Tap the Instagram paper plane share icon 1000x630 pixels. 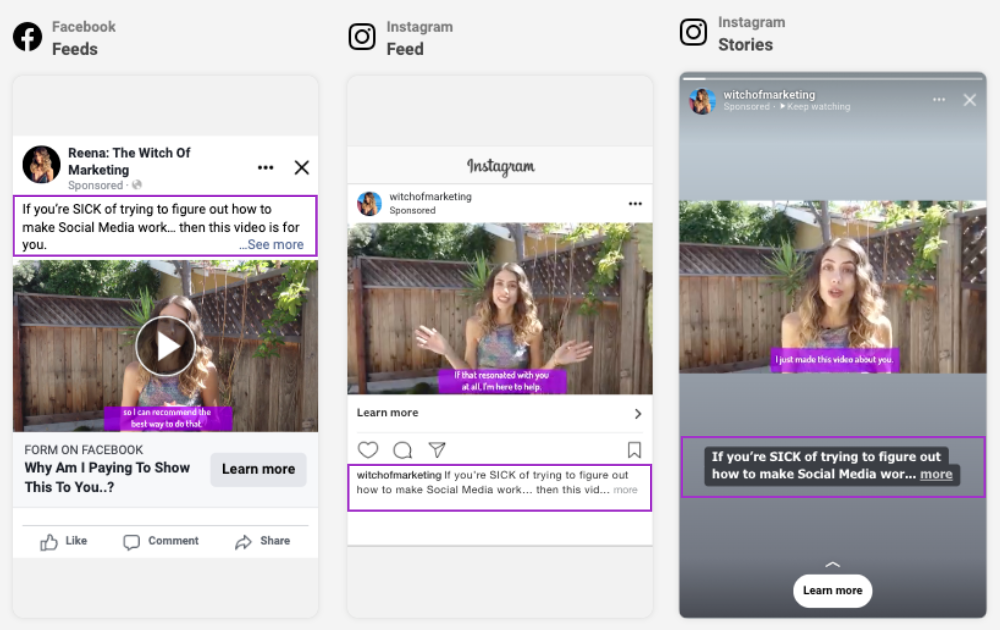[x=436, y=450]
